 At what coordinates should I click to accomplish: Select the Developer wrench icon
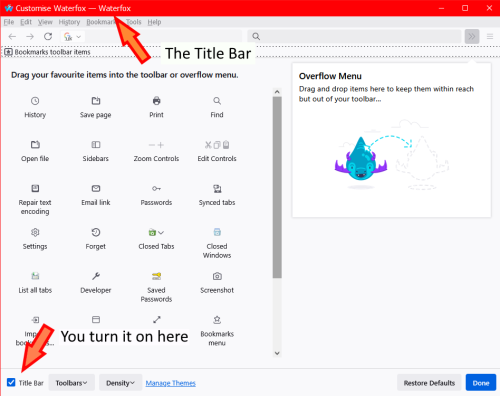point(96,276)
